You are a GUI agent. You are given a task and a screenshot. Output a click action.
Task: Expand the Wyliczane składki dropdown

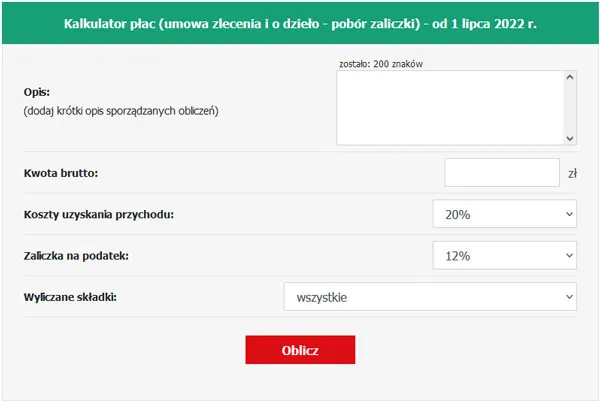point(430,297)
